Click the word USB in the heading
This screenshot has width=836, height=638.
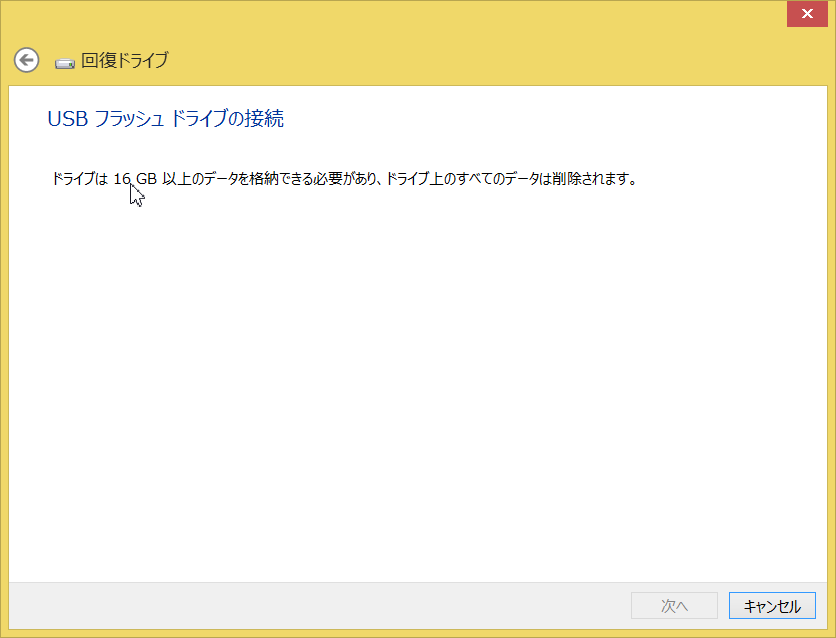[66, 119]
